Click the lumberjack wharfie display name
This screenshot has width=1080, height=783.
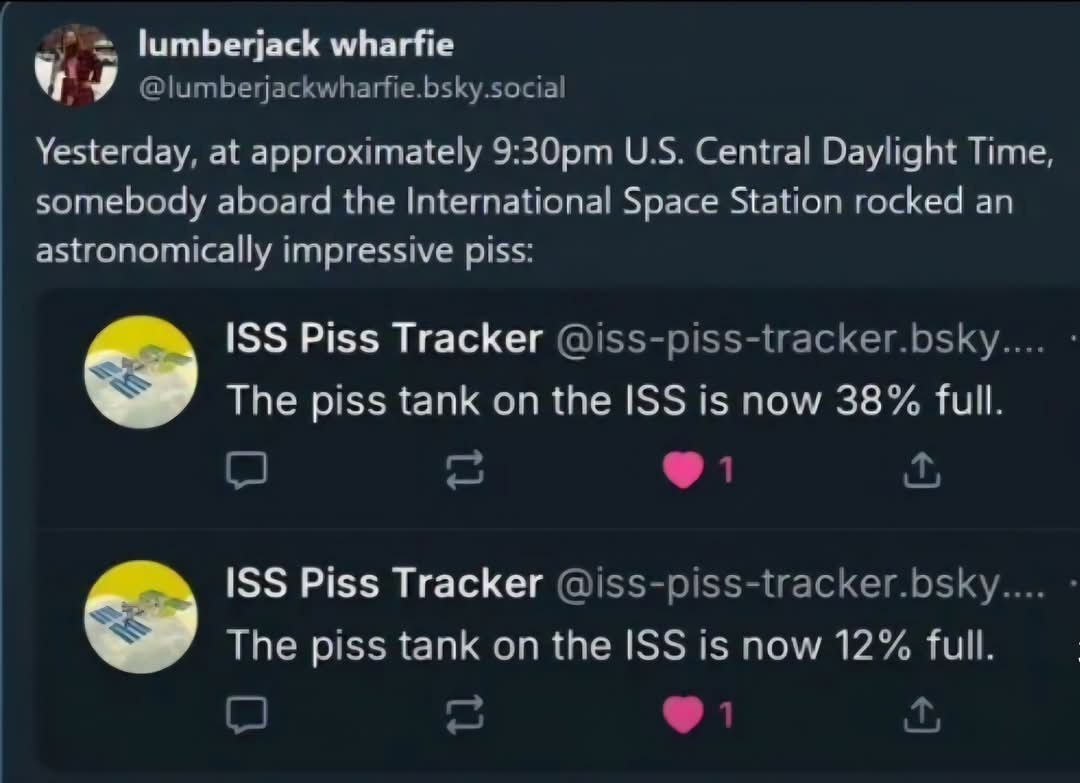point(295,44)
